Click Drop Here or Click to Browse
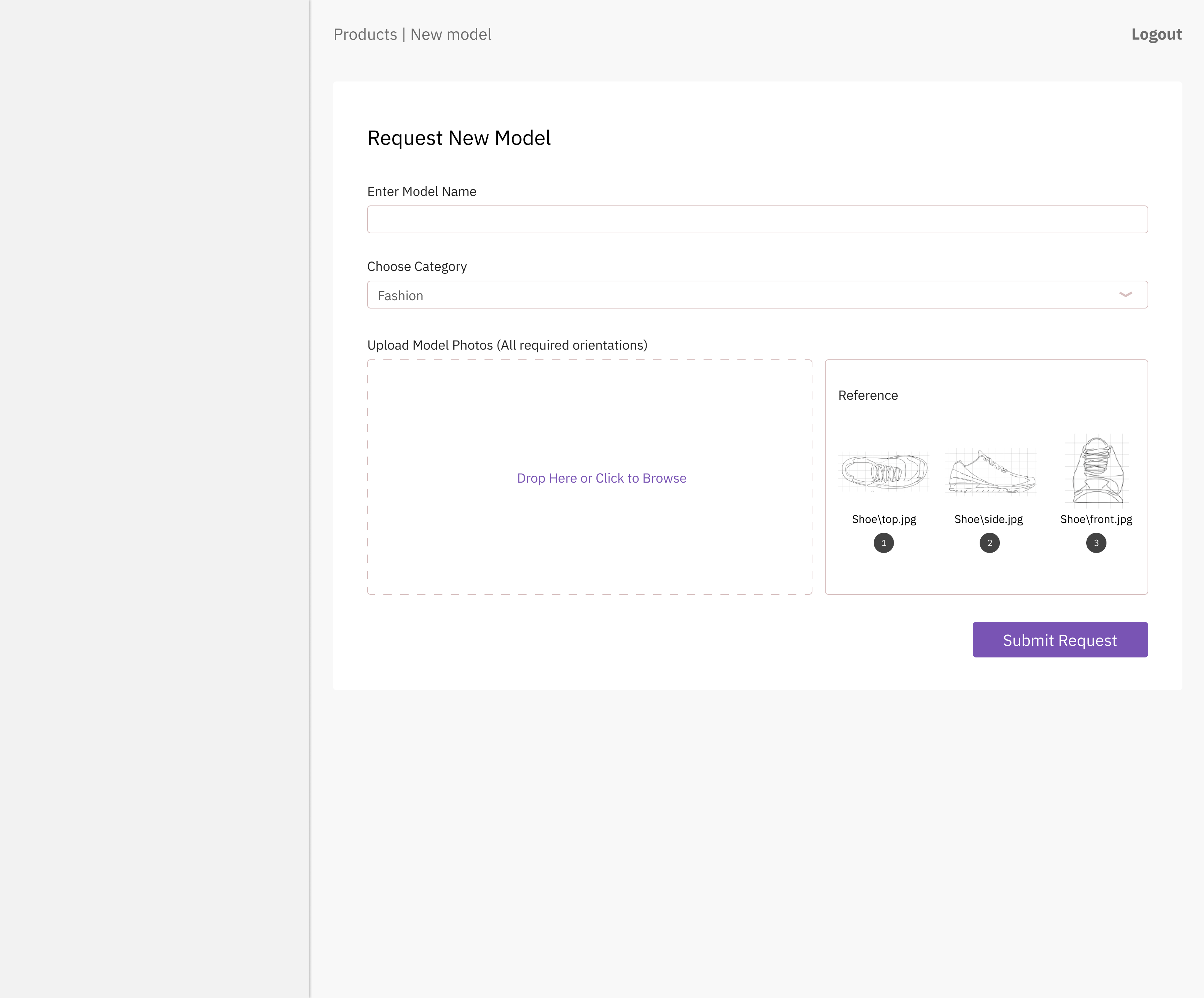The width and height of the screenshot is (1204, 998). [601, 478]
